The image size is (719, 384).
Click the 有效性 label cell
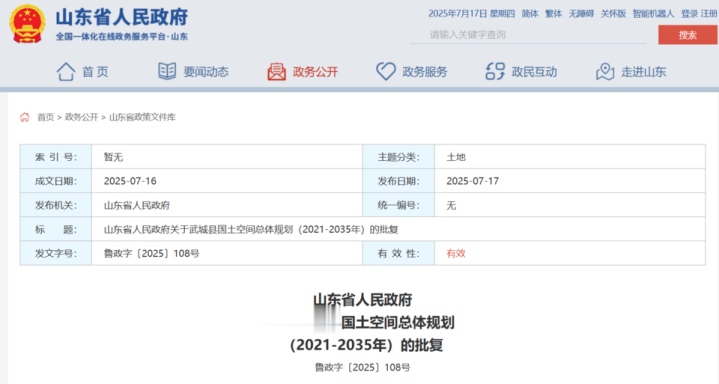398,253
